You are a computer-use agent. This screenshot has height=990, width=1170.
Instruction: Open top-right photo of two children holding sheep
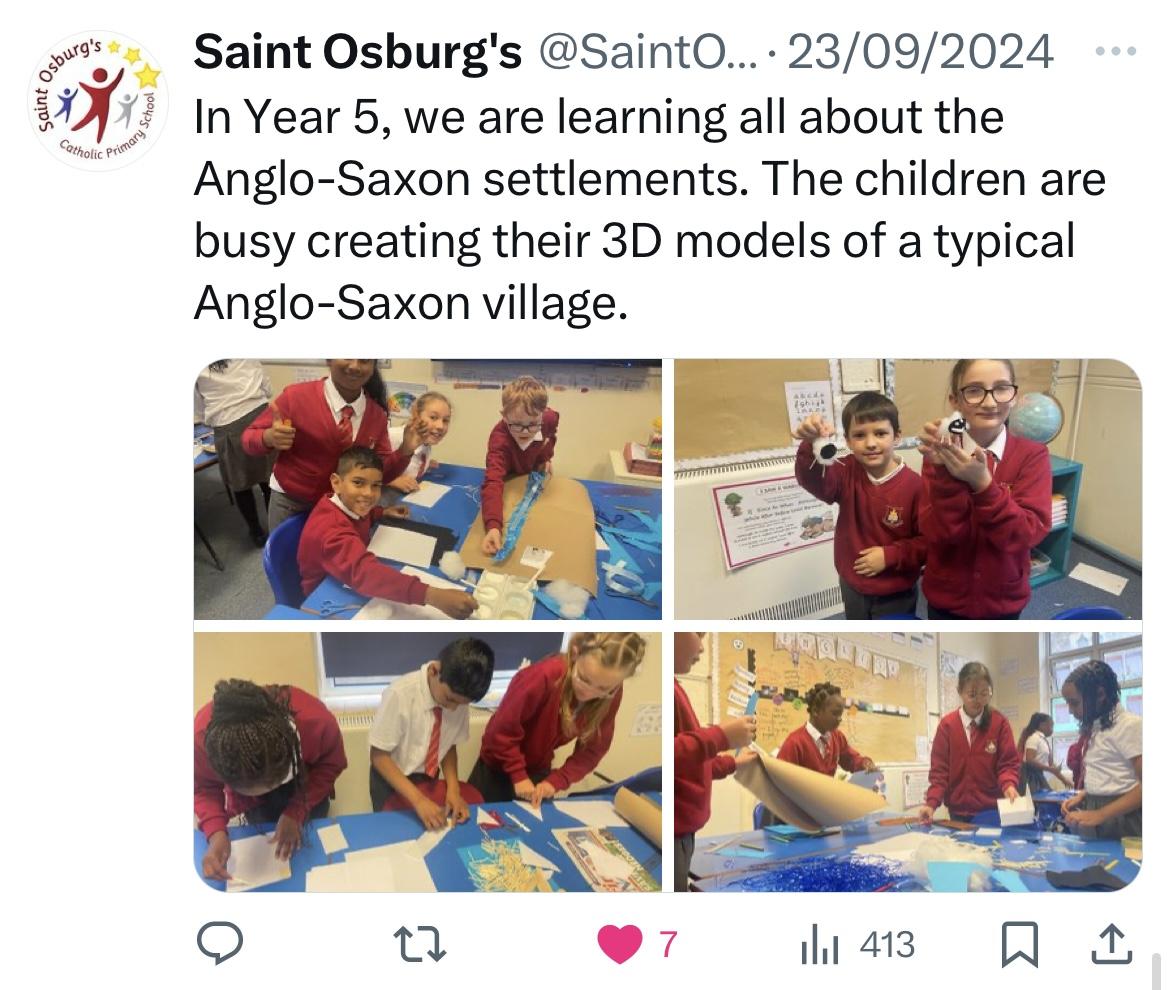[x=908, y=489]
